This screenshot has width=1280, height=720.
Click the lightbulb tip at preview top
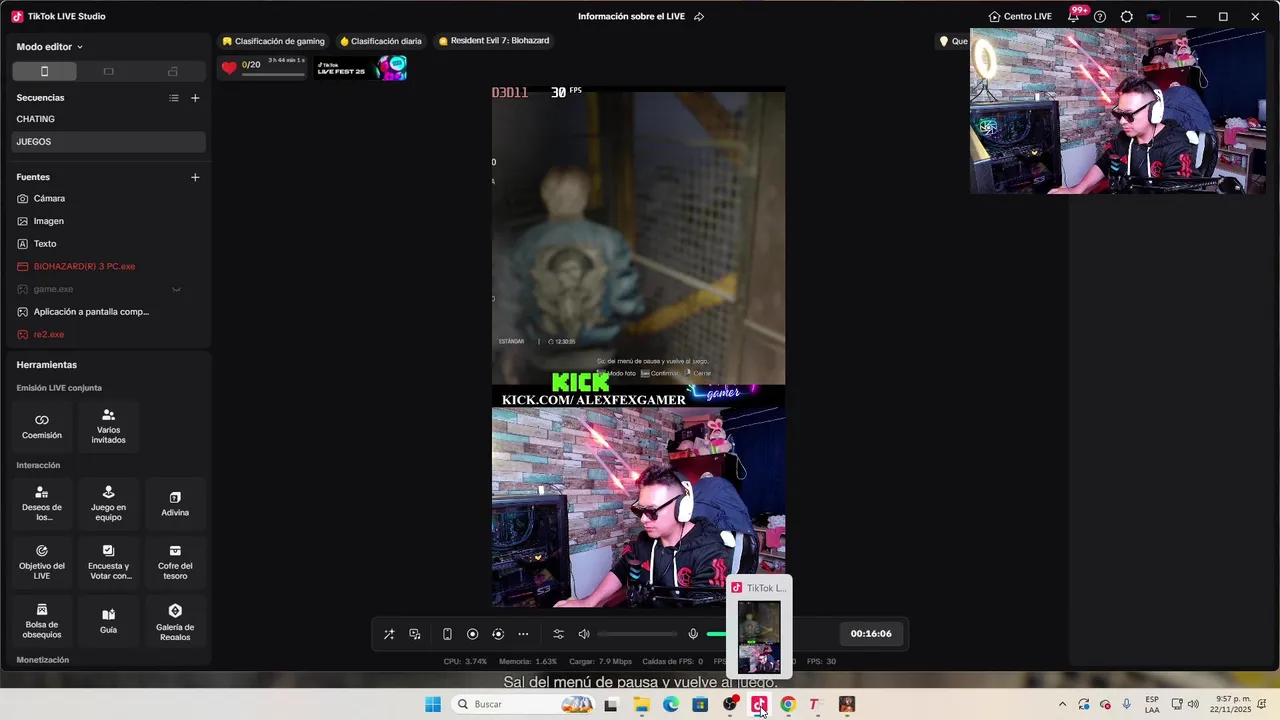click(943, 41)
